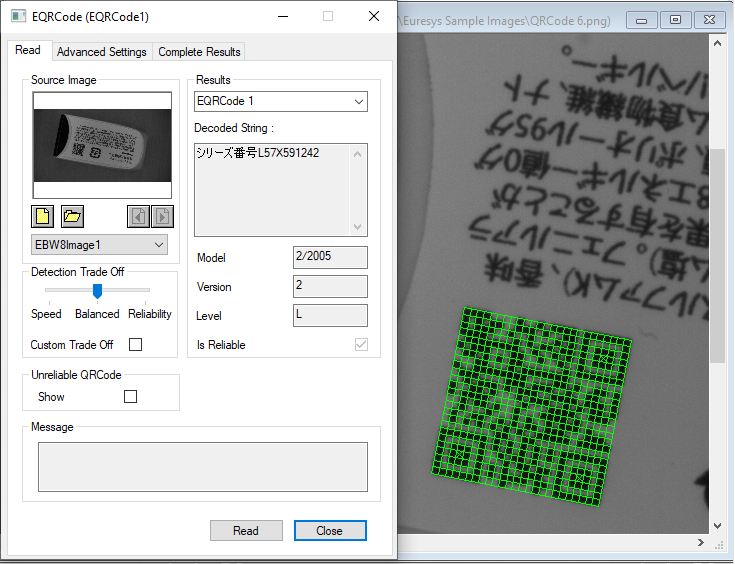Maximize the QRCode 6.png image window
The image size is (735, 564).
pyautogui.click(x=676, y=19)
